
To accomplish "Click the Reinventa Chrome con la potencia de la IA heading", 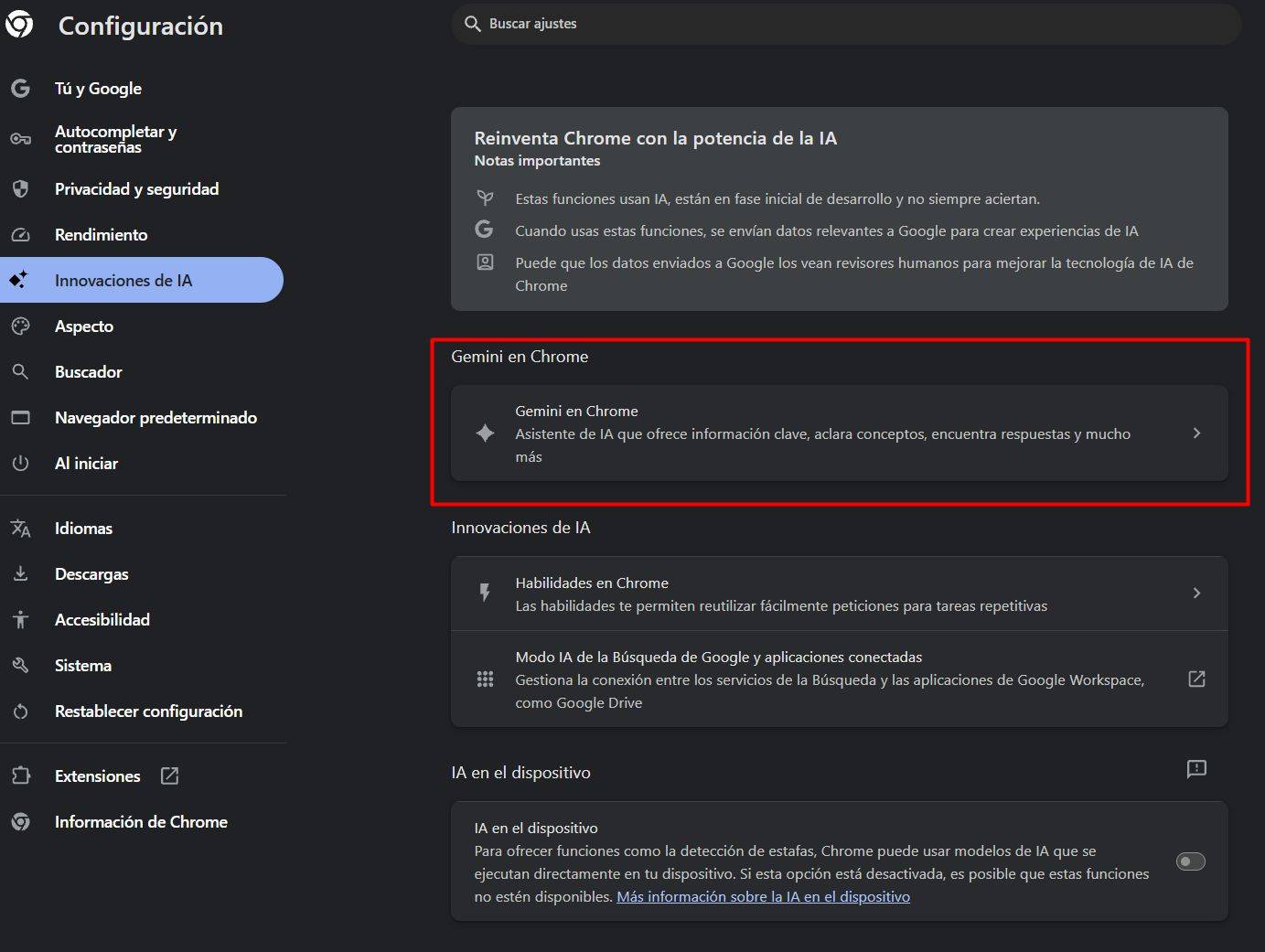I will (x=655, y=138).
